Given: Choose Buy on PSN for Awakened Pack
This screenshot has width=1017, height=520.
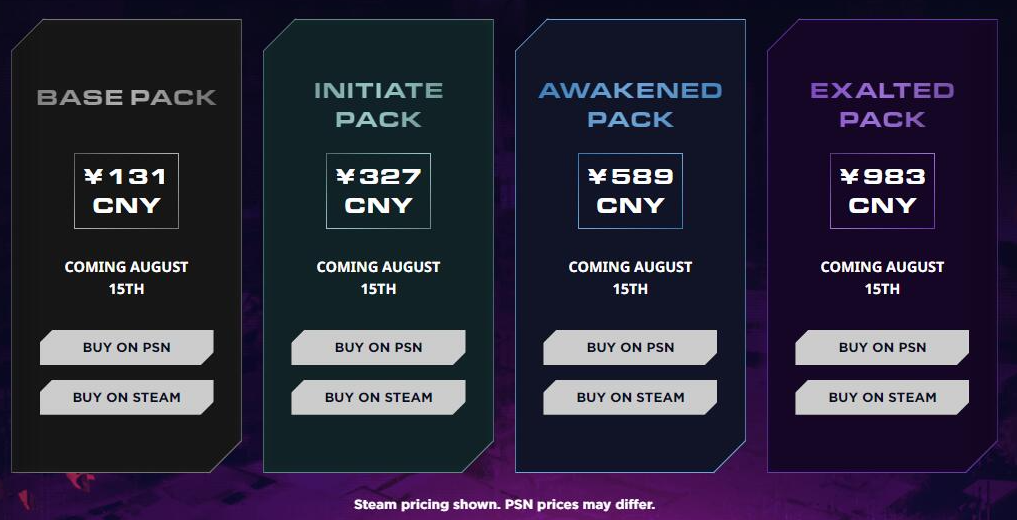Looking at the screenshot, I should [x=630, y=347].
